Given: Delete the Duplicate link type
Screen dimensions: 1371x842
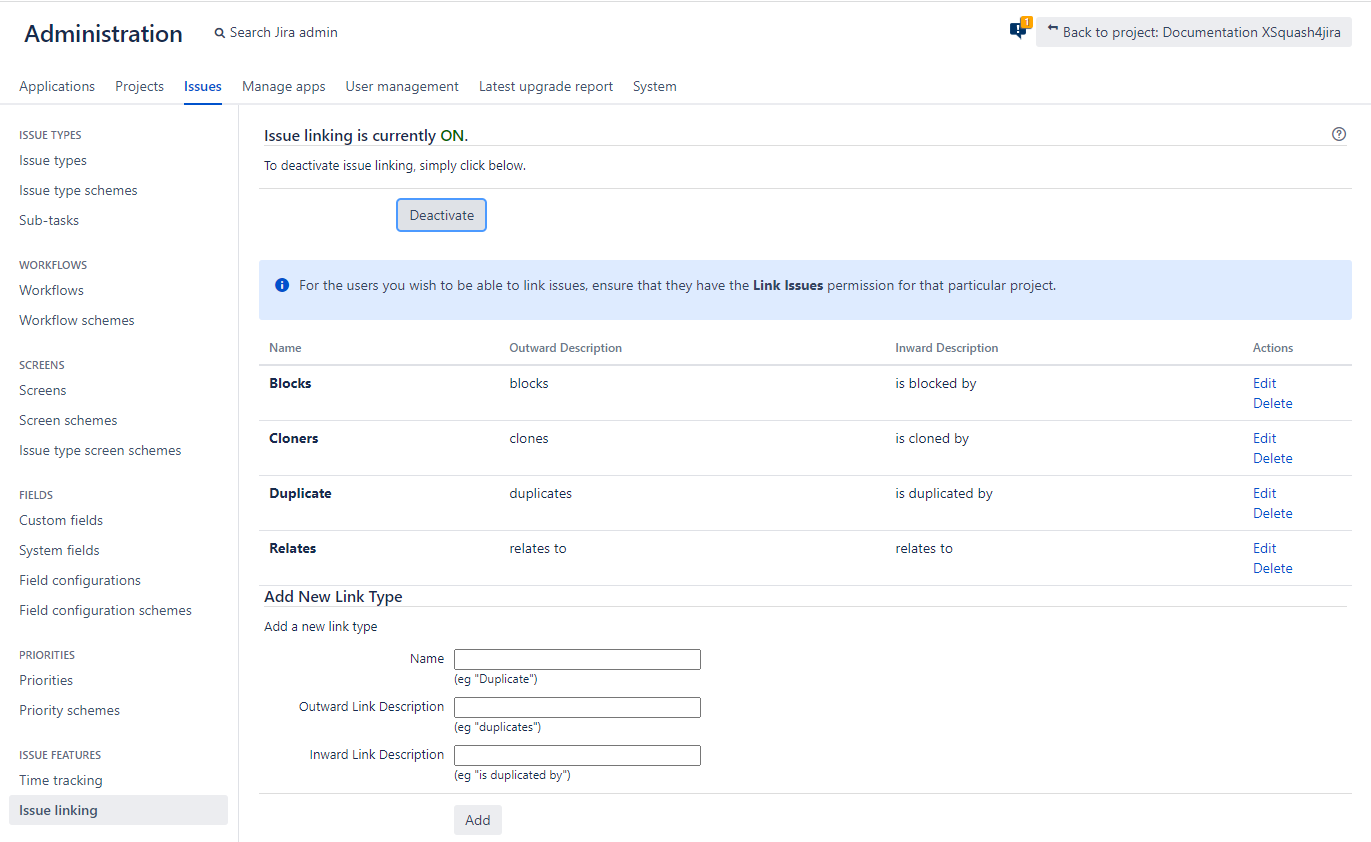Looking at the screenshot, I should 1272,513.
